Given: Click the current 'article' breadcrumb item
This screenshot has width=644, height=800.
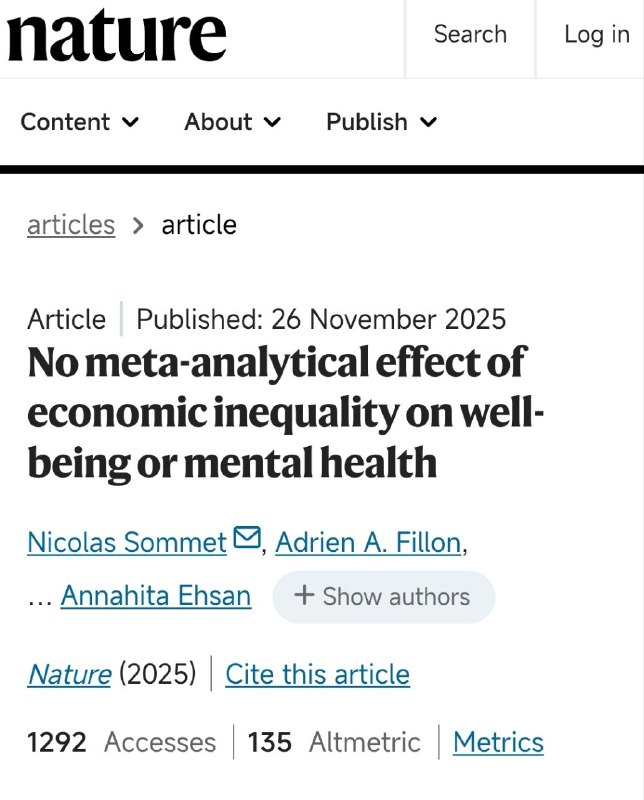Looking at the screenshot, I should click(199, 225).
